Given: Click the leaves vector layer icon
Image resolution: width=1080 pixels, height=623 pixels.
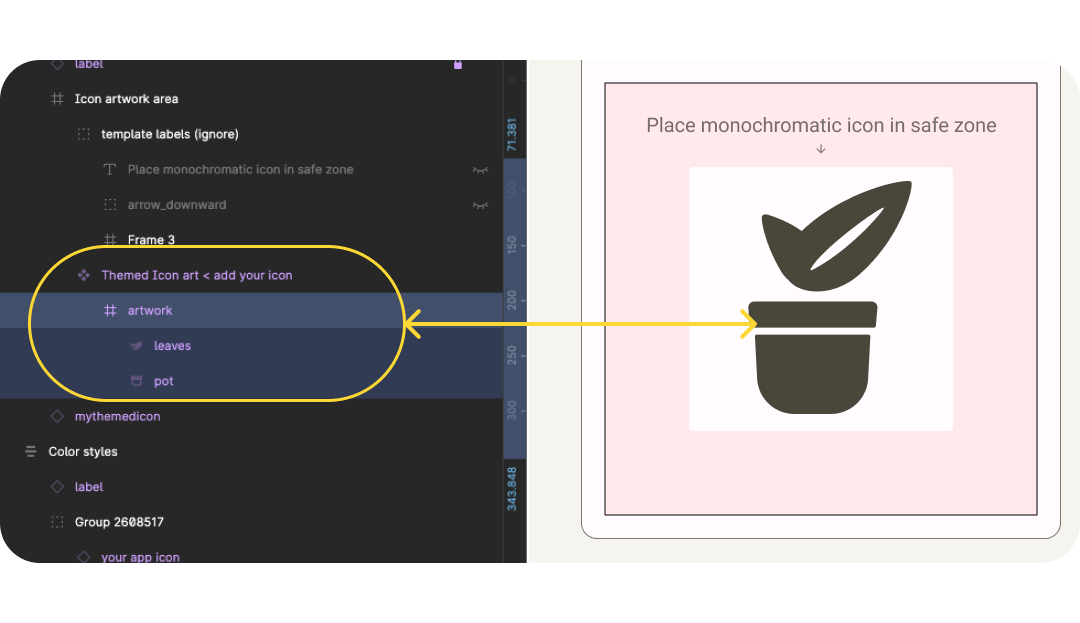Looking at the screenshot, I should 137,346.
